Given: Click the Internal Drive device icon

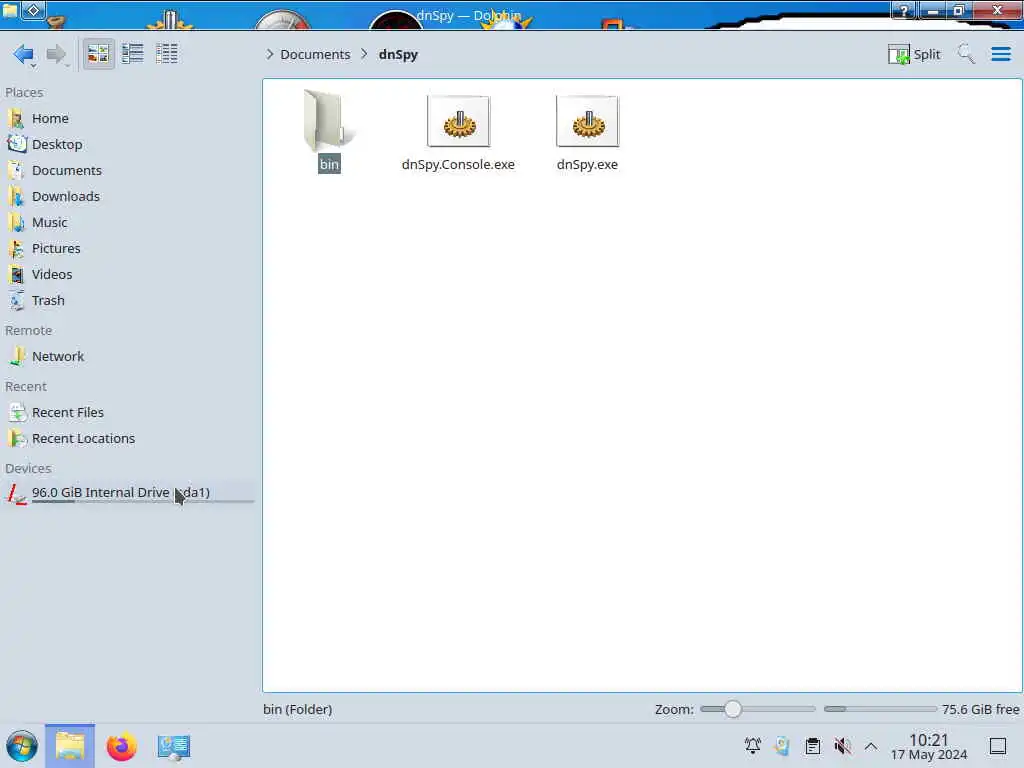Looking at the screenshot, I should click(x=17, y=494).
